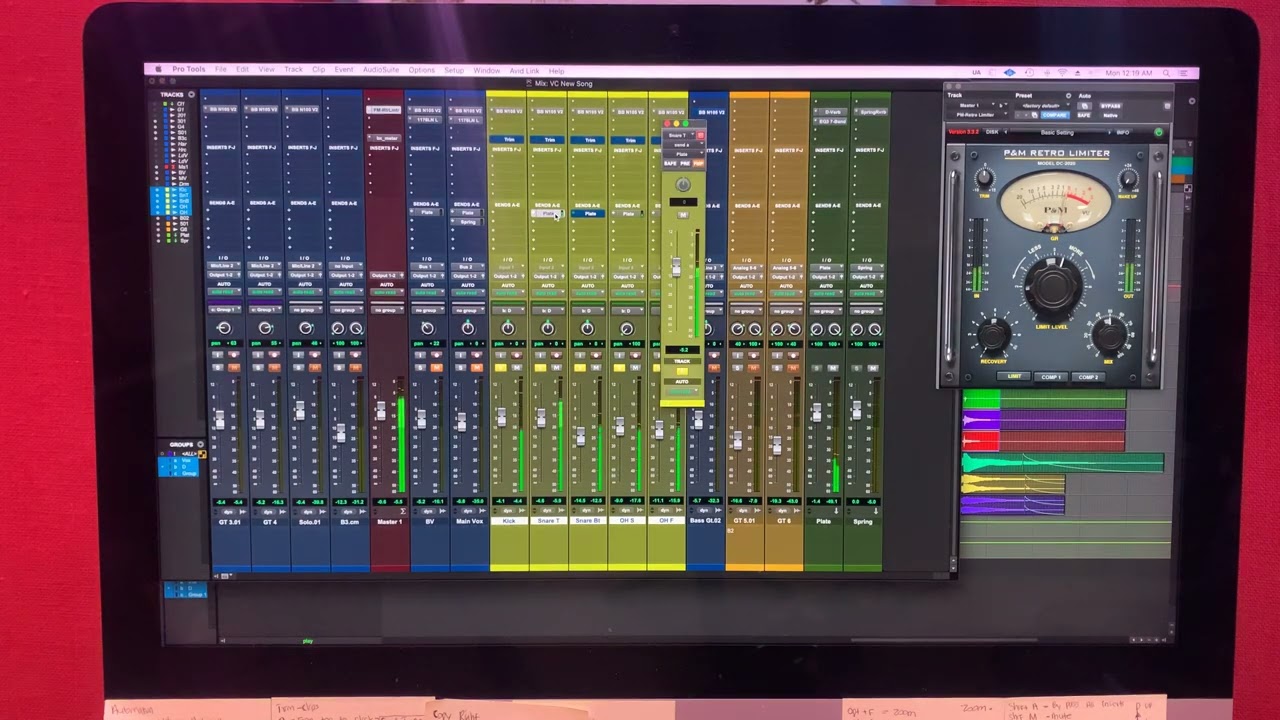Adjust the BV track pan knob
This screenshot has width=1280, height=720.
click(x=428, y=328)
